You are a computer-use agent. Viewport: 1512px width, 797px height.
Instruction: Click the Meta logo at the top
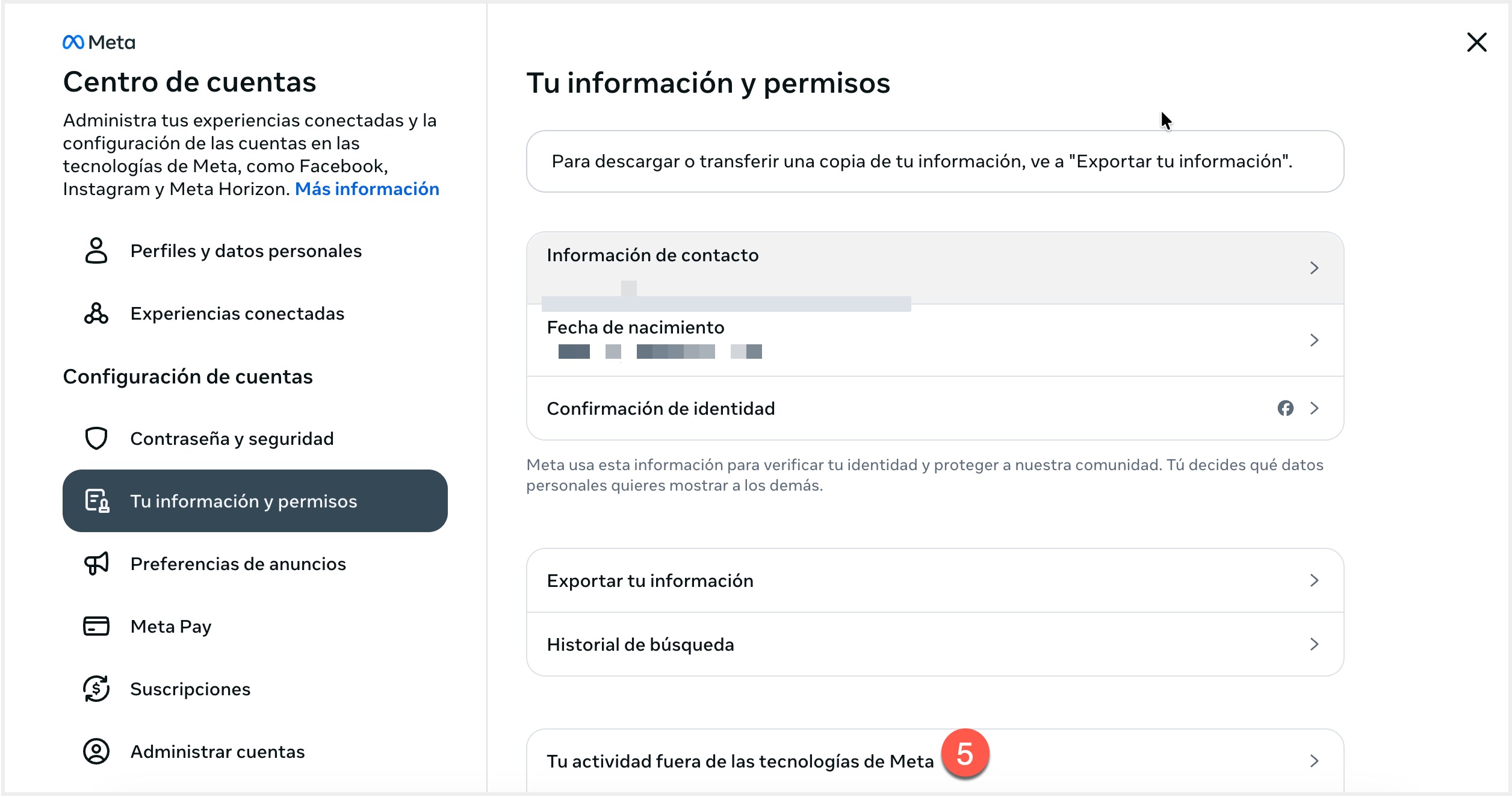(x=98, y=42)
